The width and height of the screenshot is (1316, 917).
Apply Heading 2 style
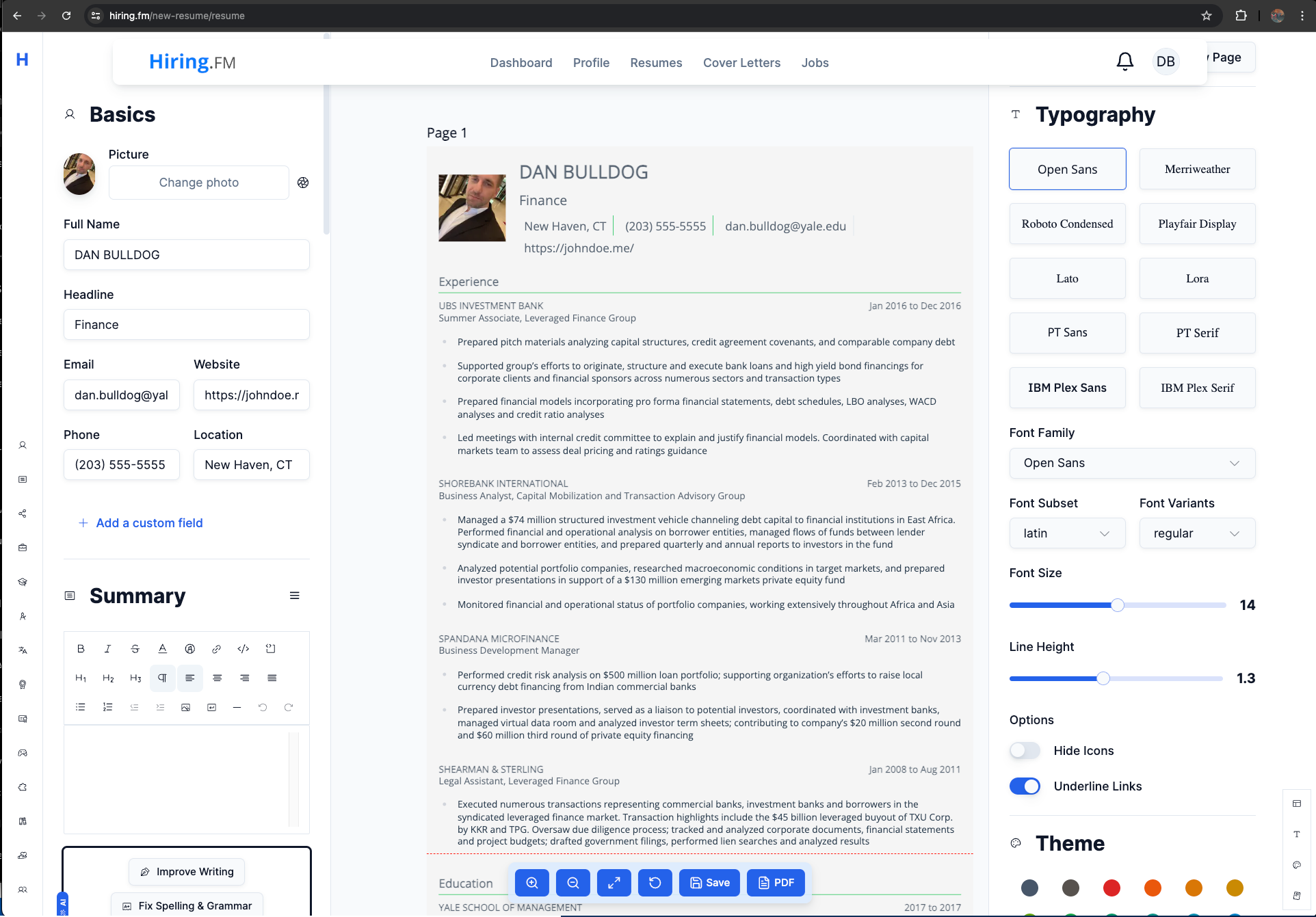click(x=108, y=678)
